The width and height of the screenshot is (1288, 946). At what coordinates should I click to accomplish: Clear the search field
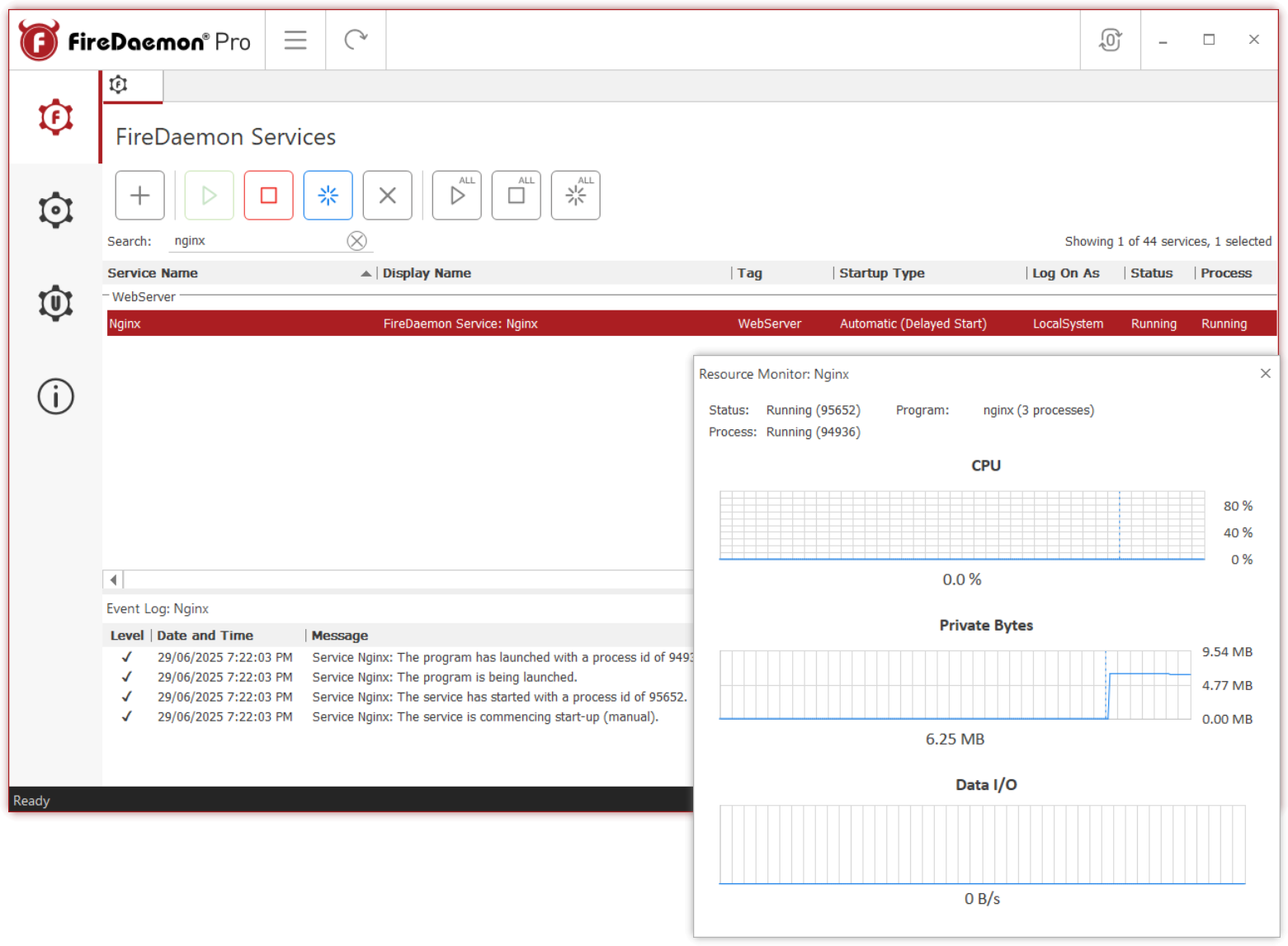[x=356, y=241]
